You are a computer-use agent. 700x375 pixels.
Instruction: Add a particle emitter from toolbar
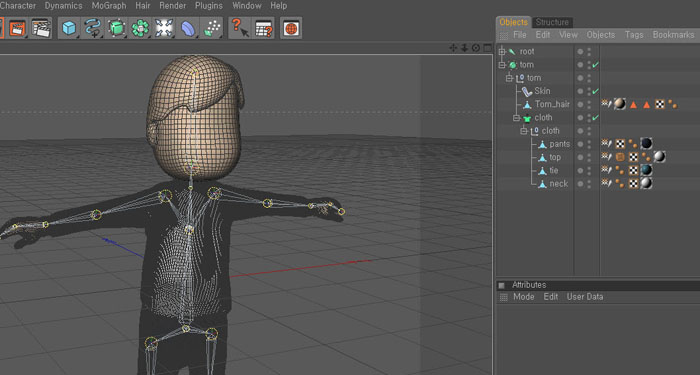(x=212, y=28)
